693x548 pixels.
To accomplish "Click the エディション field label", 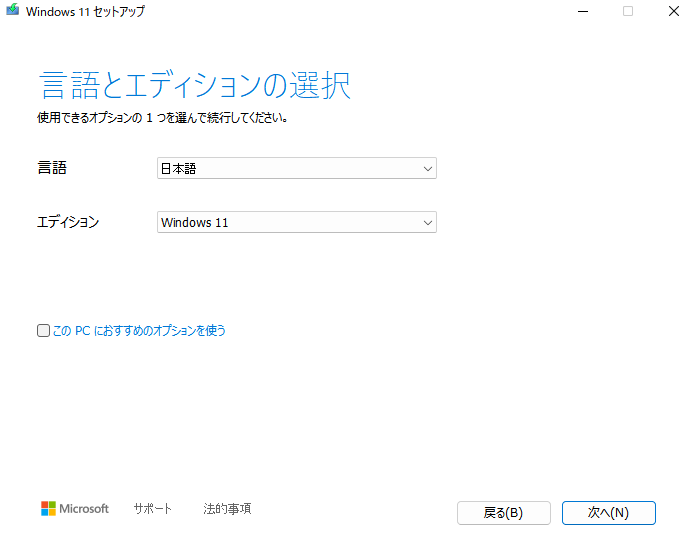I will tap(68, 222).
